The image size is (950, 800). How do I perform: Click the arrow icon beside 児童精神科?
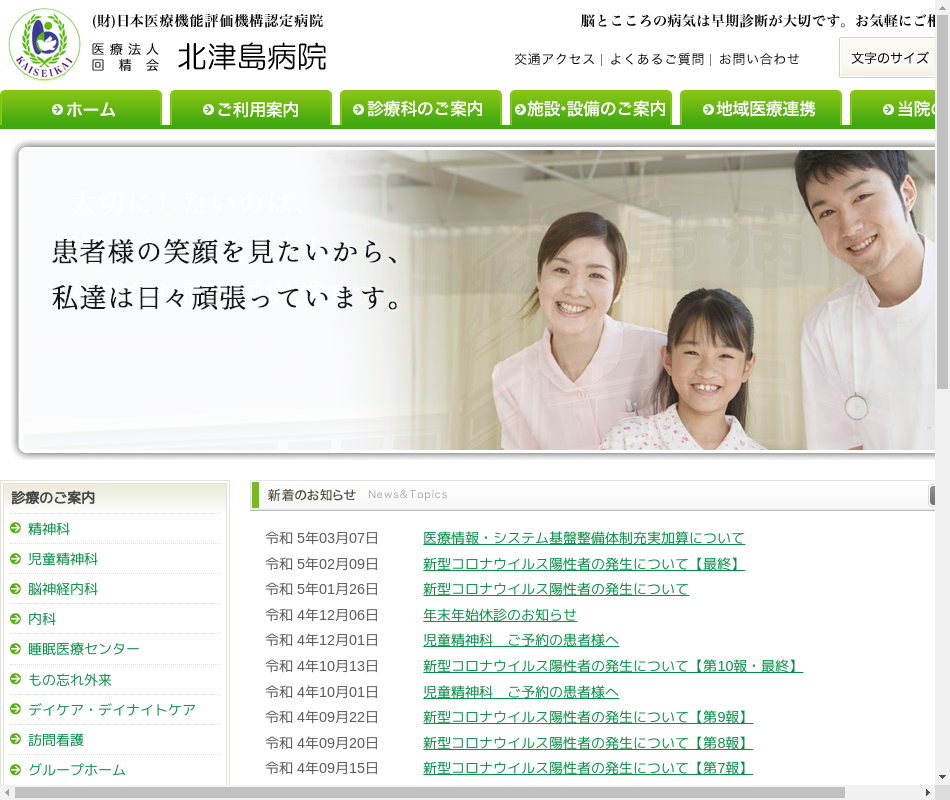coord(16,559)
